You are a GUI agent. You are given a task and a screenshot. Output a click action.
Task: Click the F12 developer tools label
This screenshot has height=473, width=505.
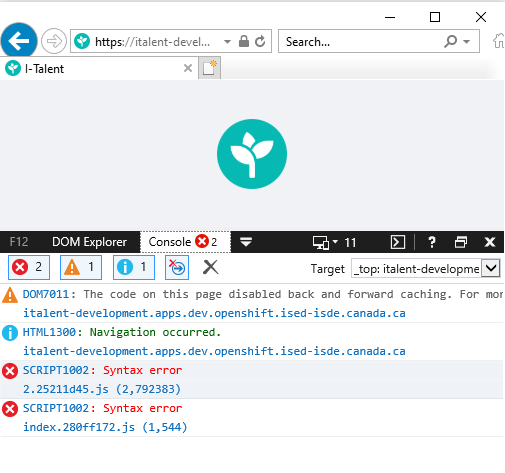click(19, 242)
